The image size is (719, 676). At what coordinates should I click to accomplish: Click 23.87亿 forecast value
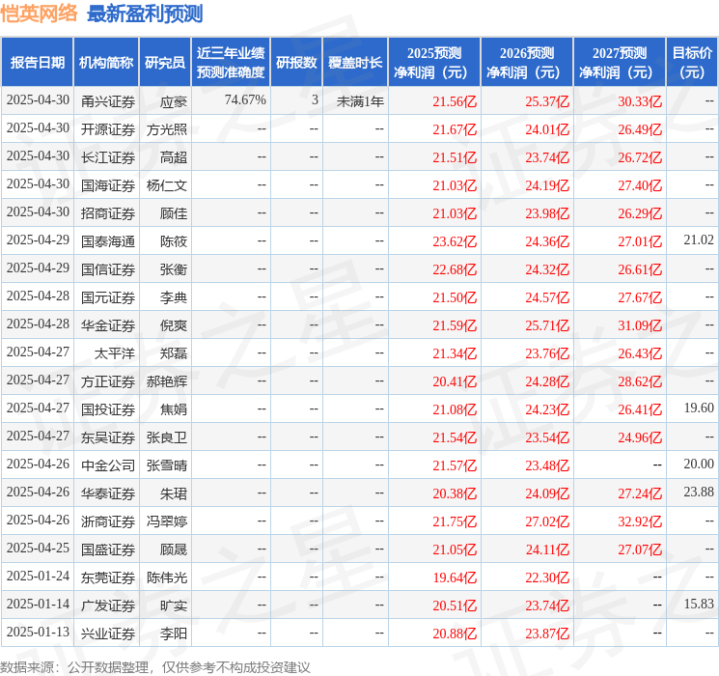coord(547,634)
